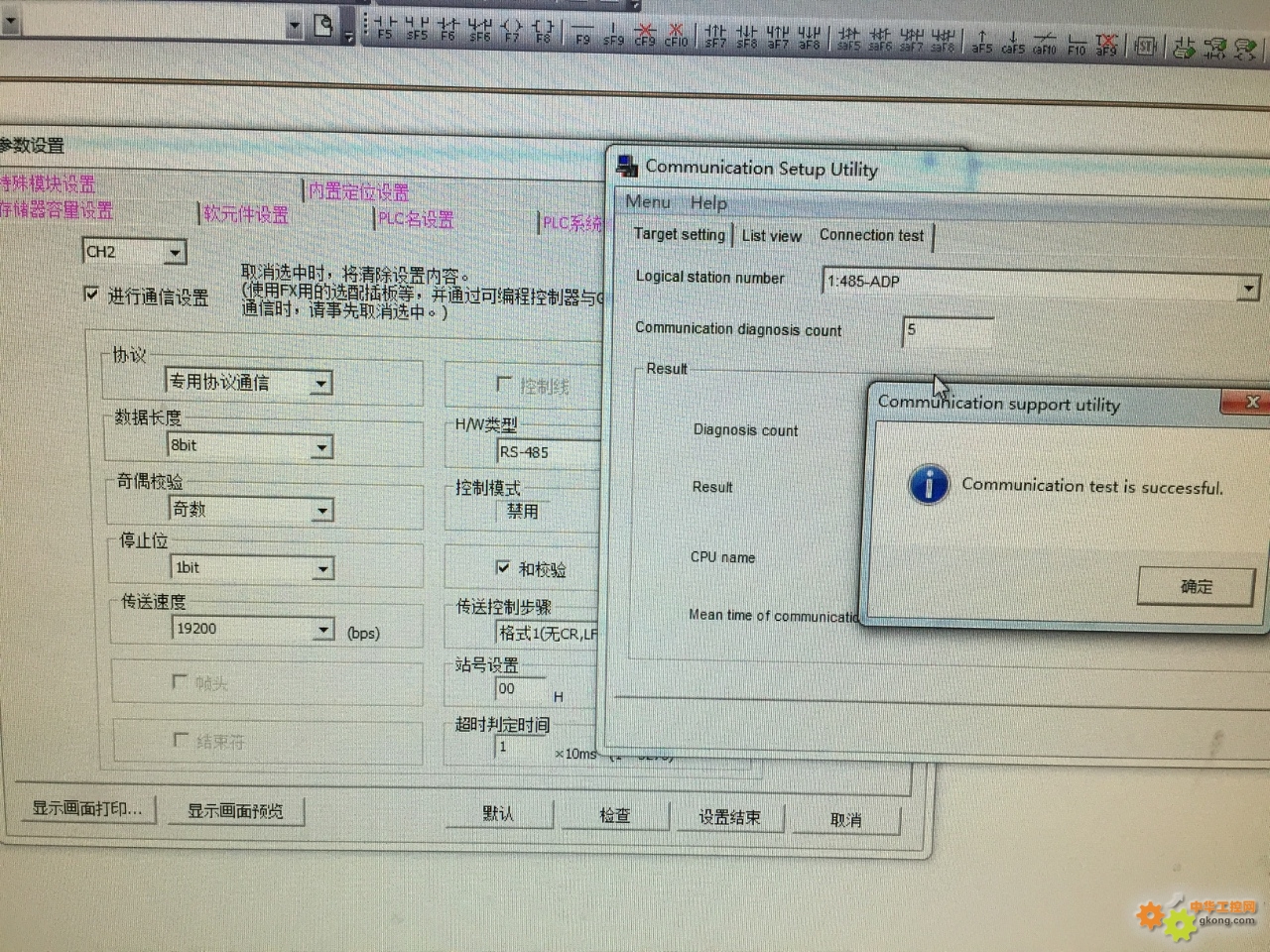
Task: Click the 默认 button
Action: tap(498, 813)
